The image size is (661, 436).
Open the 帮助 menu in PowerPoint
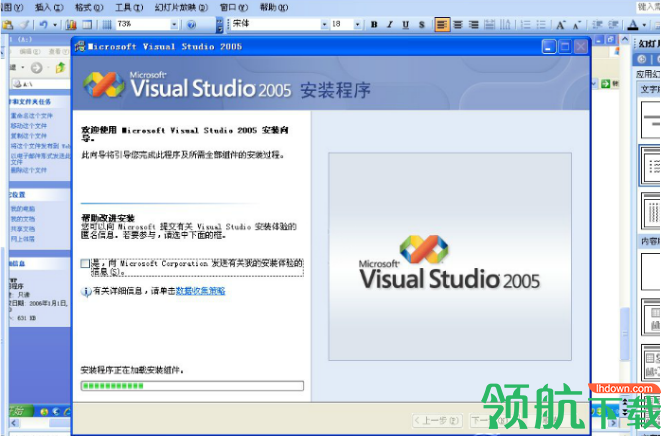pyautogui.click(x=274, y=7)
